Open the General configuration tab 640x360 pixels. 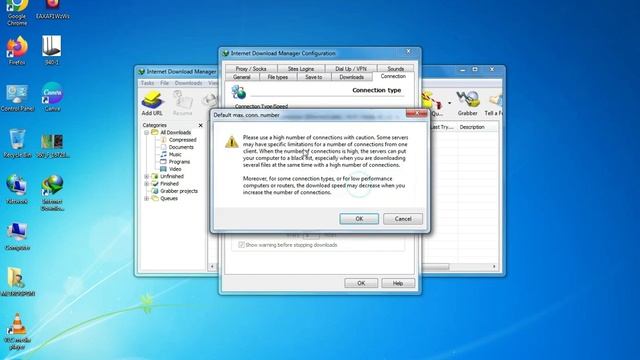242,77
